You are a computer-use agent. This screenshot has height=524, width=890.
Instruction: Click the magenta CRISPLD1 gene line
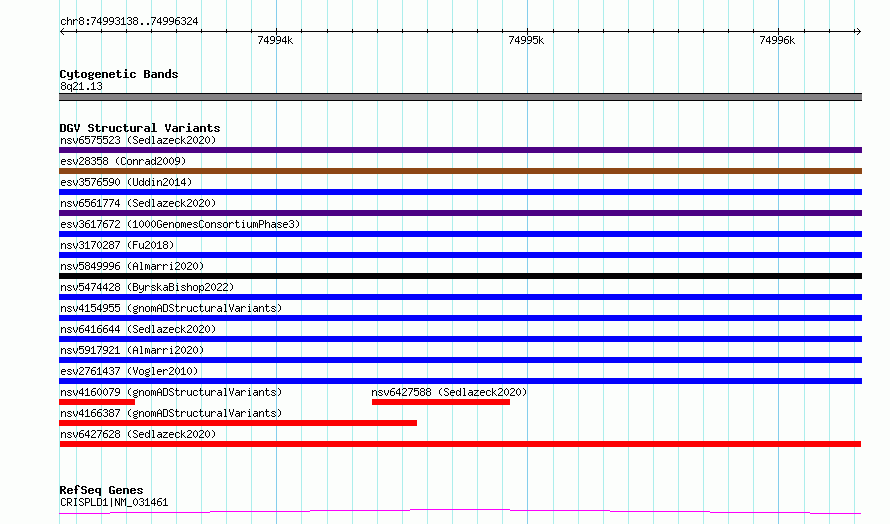(x=460, y=512)
